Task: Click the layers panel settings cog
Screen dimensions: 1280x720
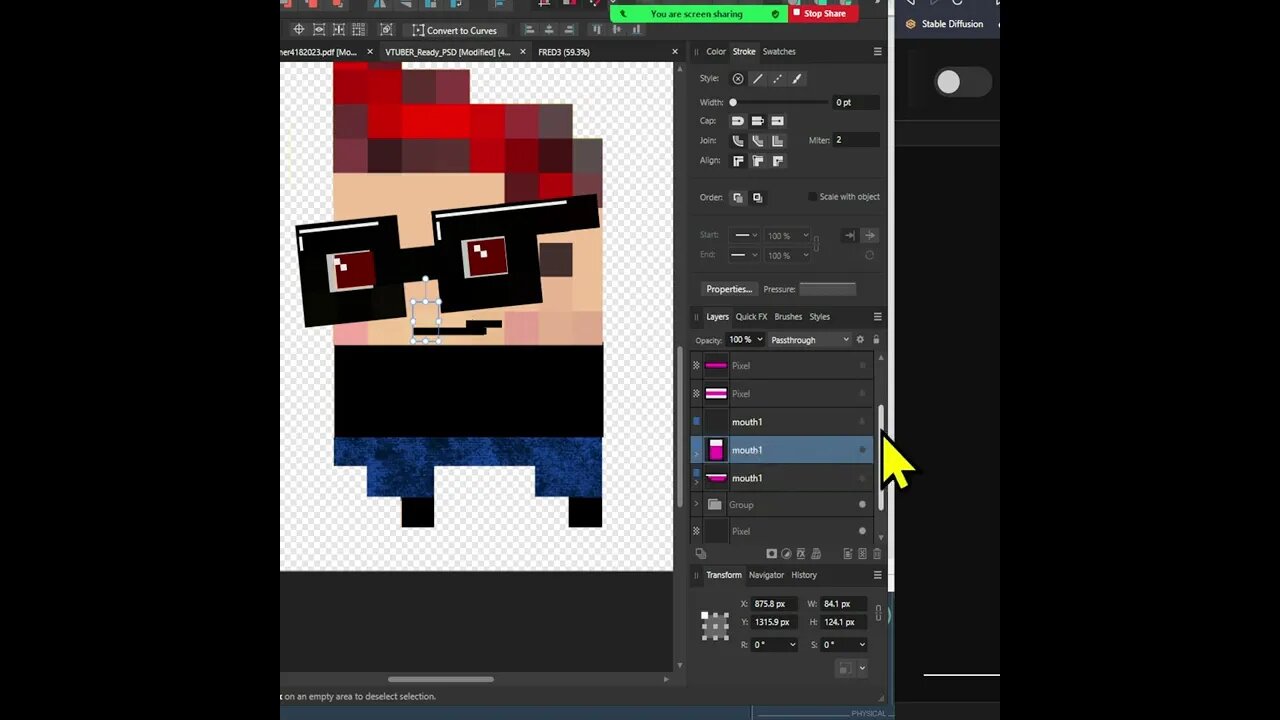Action: point(860,340)
